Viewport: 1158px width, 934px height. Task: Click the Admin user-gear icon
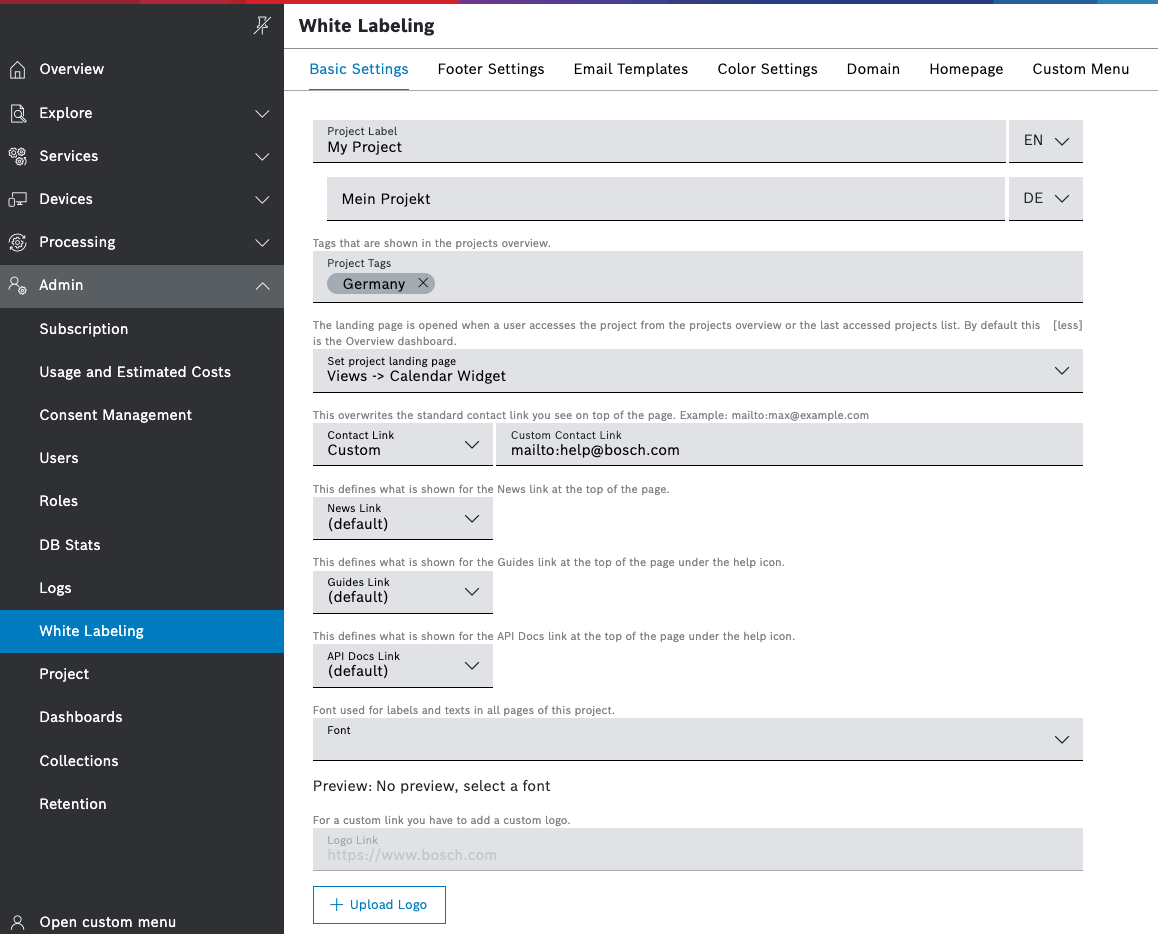pyautogui.click(x=17, y=285)
